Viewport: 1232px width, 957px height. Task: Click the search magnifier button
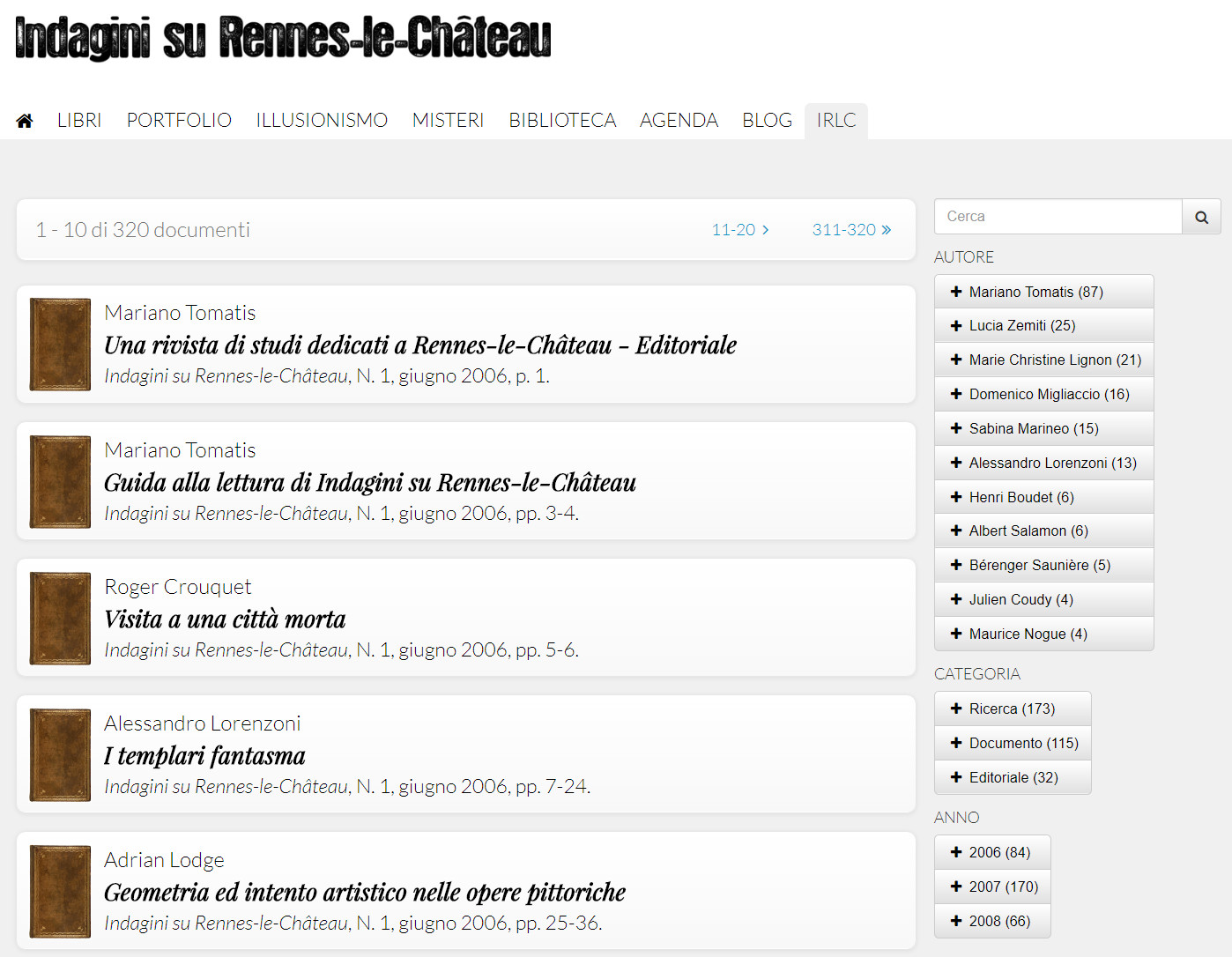pos(1201,217)
